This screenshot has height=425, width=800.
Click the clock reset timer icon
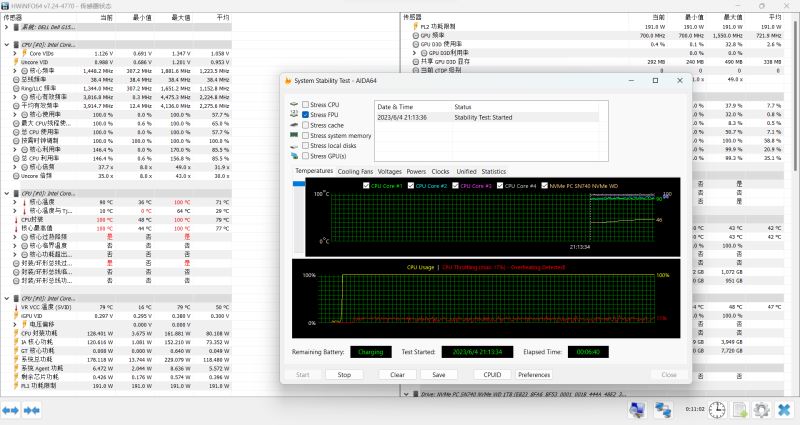717,409
